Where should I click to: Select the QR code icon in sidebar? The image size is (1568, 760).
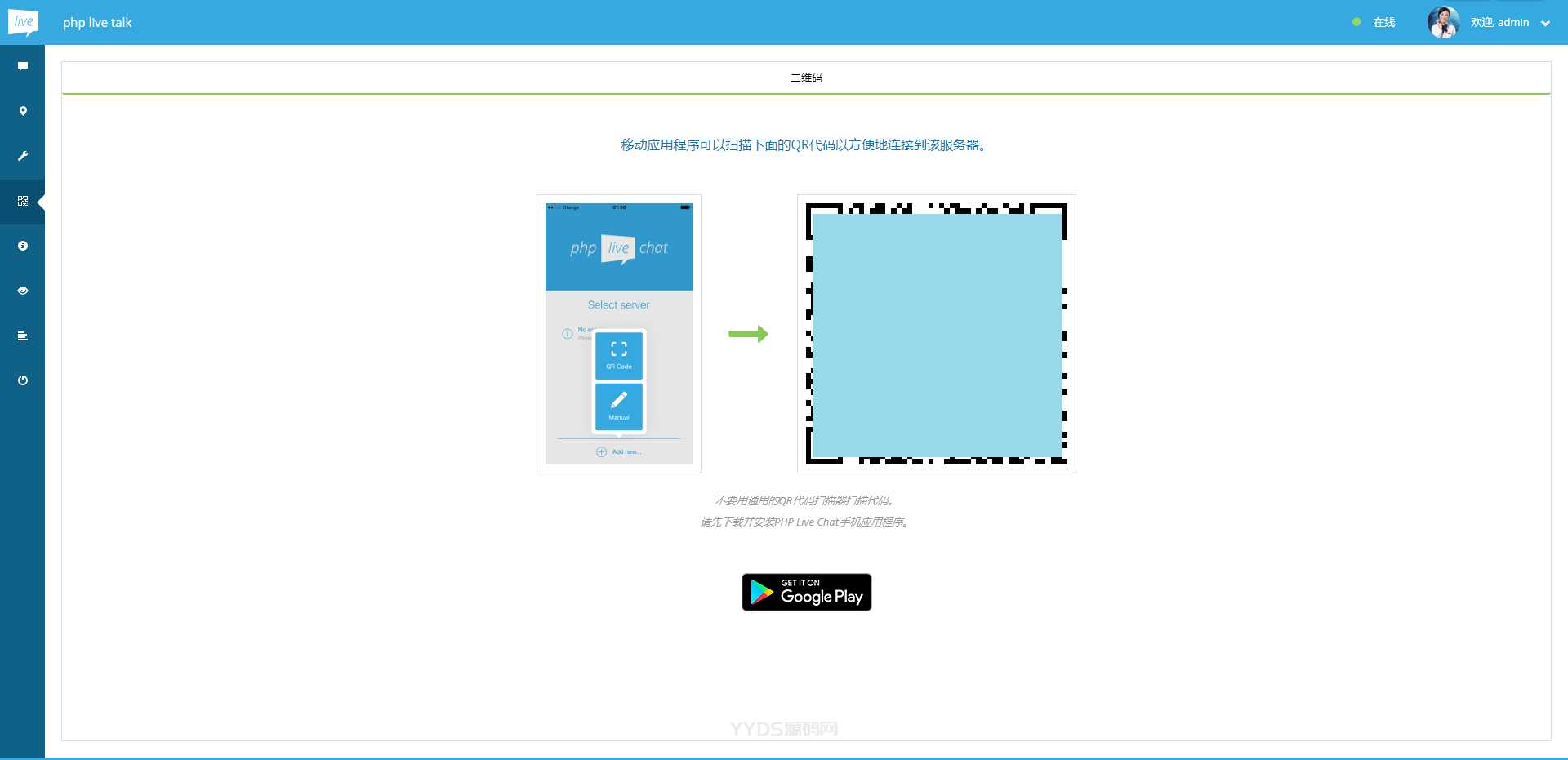22,201
